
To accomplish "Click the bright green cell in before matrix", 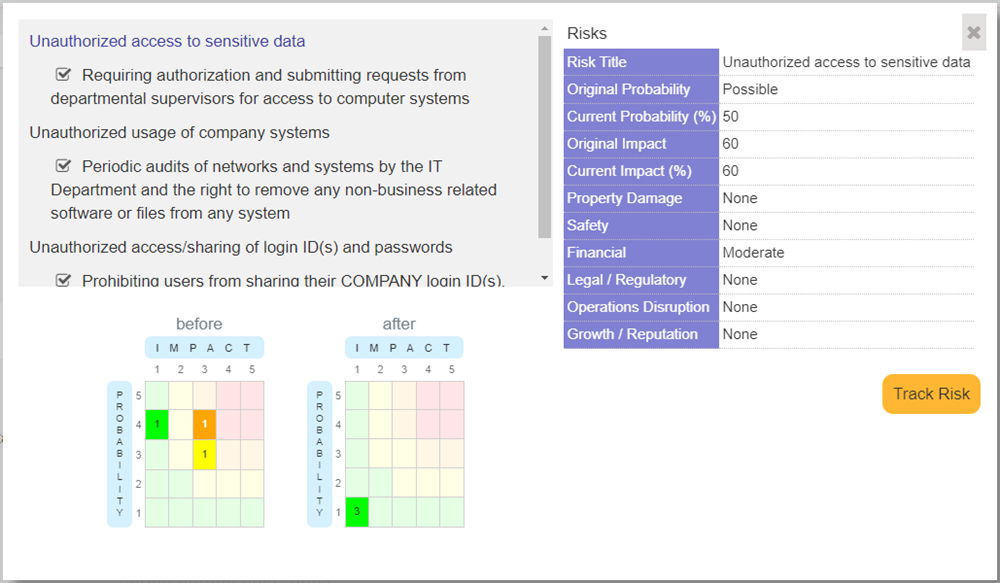I will (x=157, y=424).
